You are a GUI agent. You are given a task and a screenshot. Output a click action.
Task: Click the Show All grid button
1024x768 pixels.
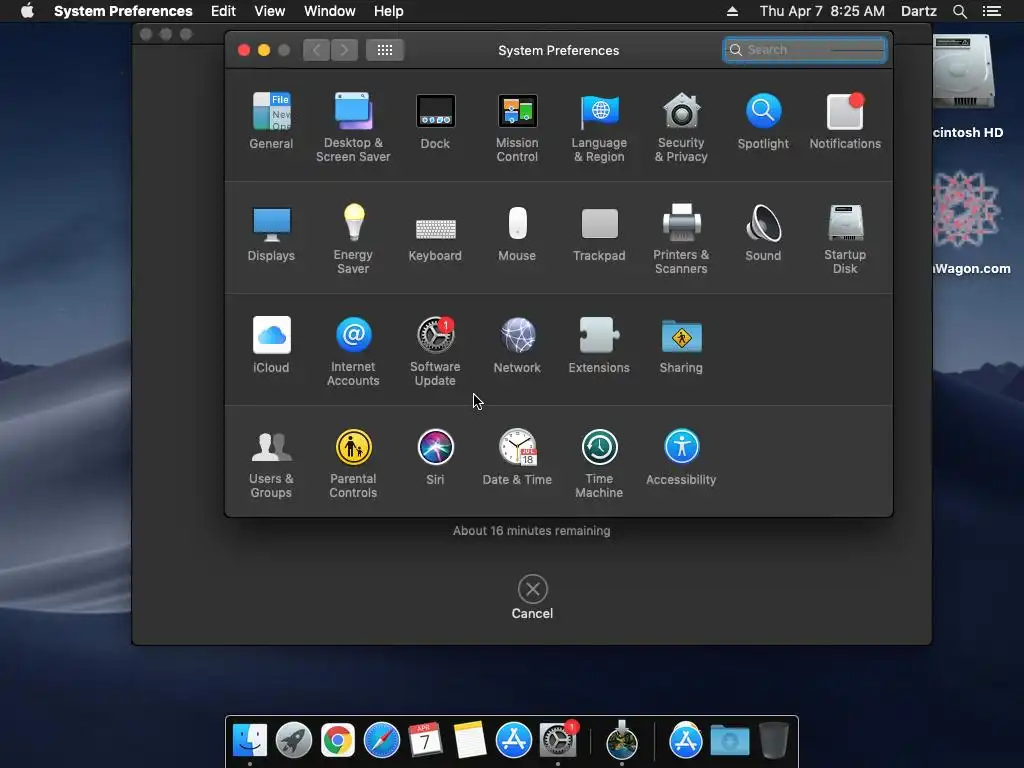pos(385,50)
